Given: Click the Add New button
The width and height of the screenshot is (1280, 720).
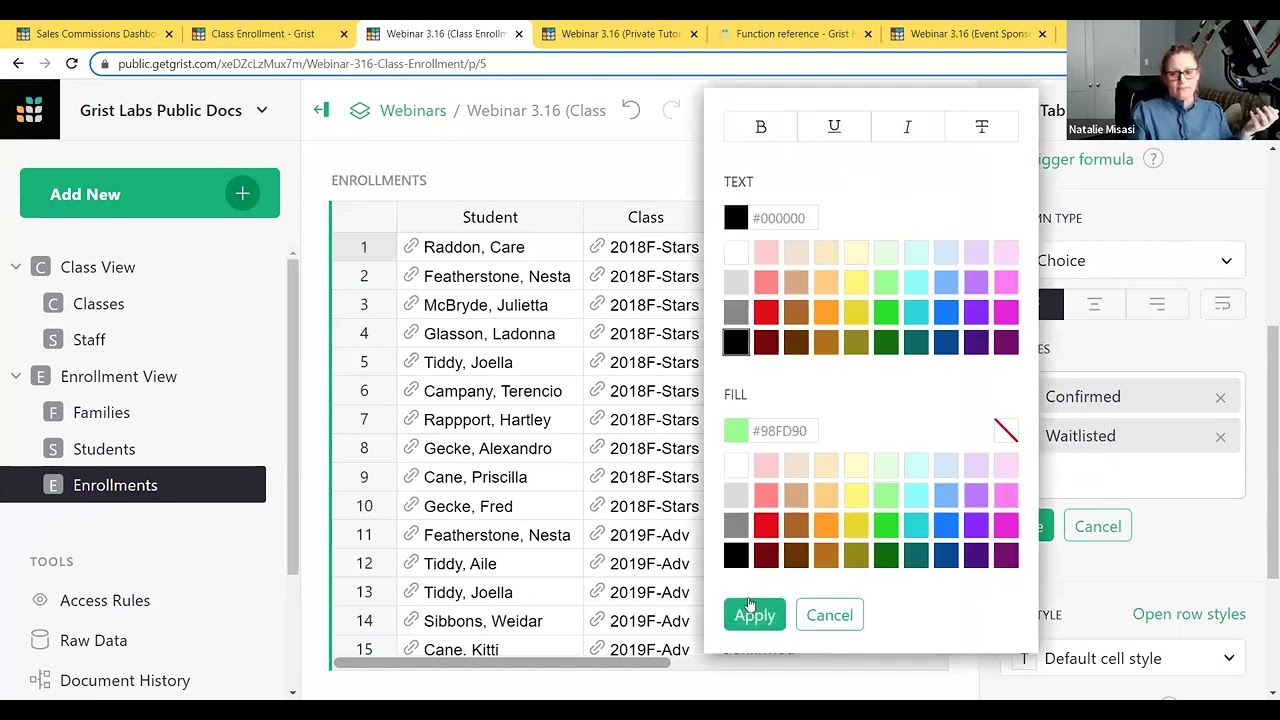Looking at the screenshot, I should coord(150,194).
